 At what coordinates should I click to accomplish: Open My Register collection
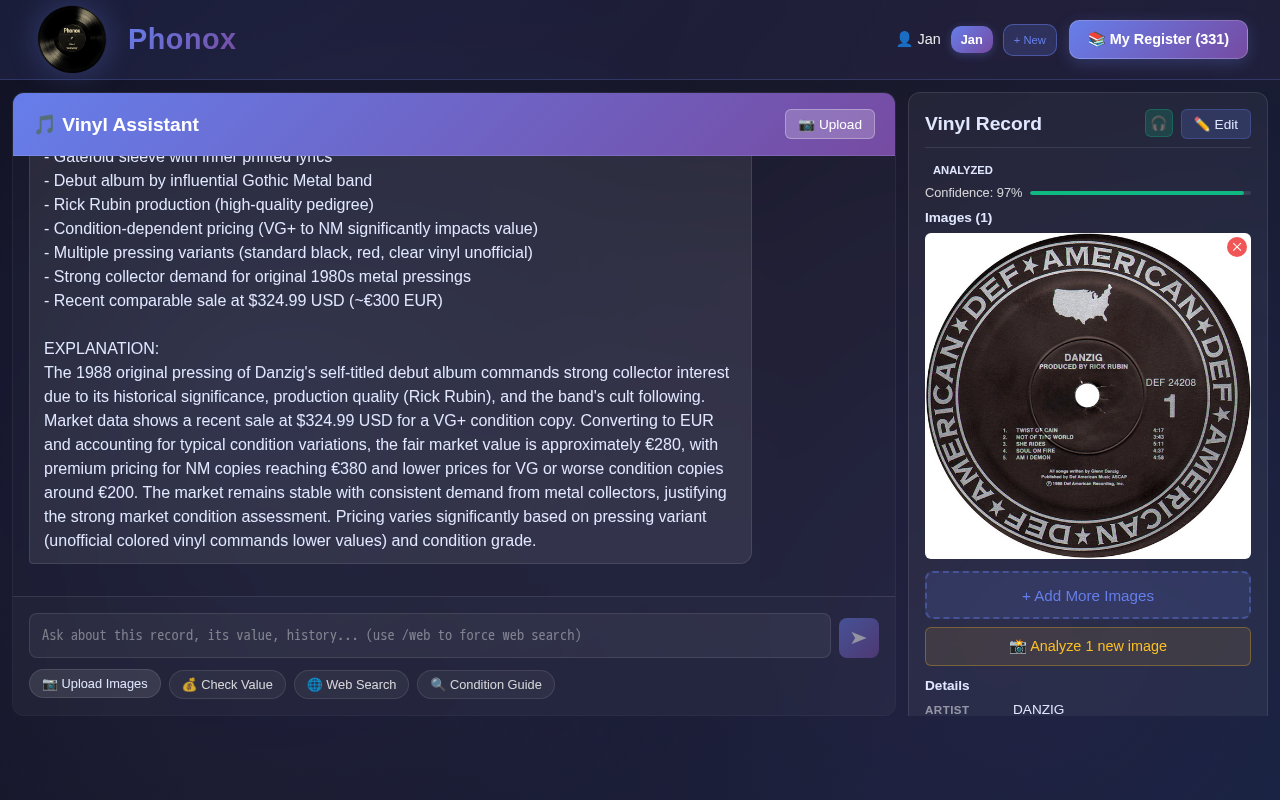1158,39
